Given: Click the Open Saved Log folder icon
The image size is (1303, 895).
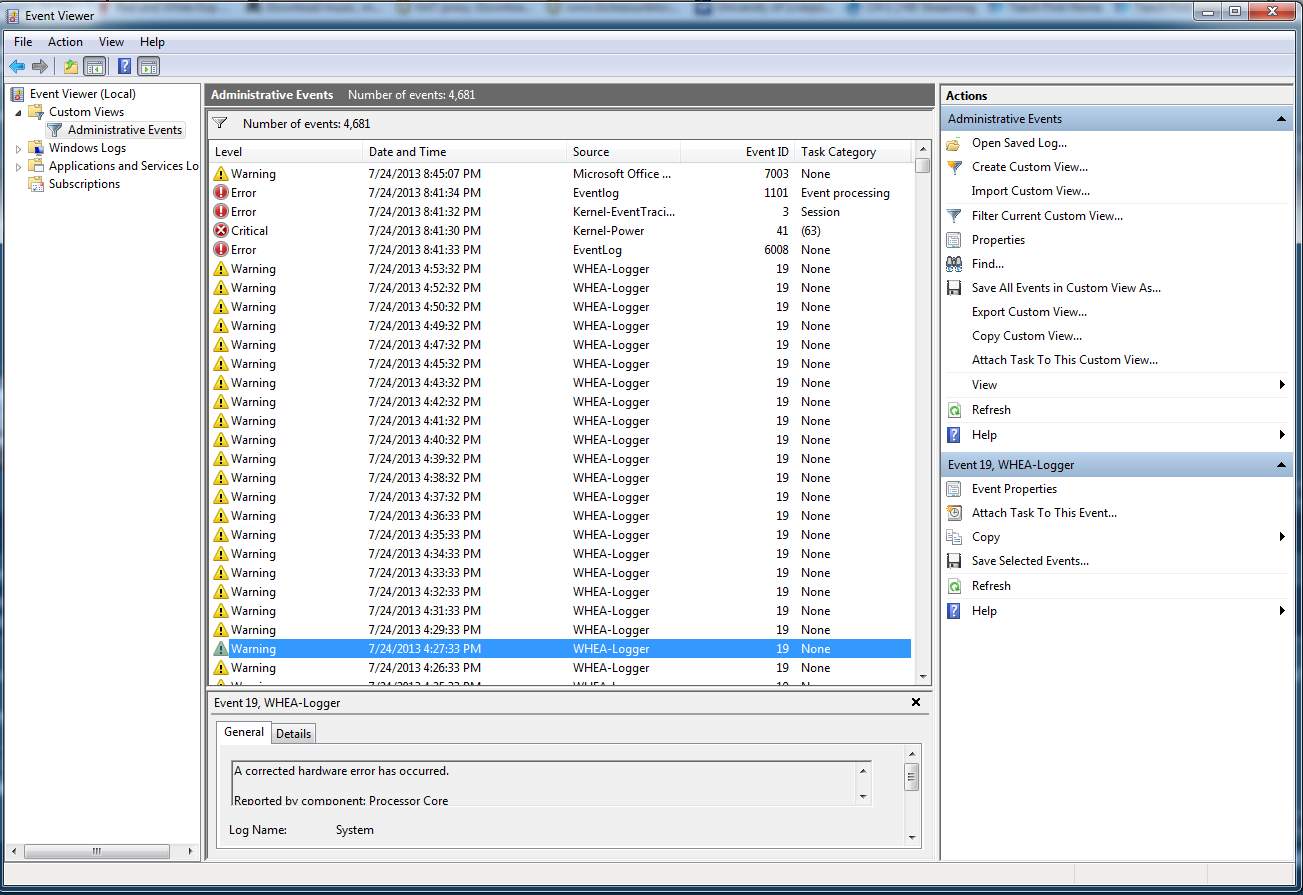Looking at the screenshot, I should [954, 143].
